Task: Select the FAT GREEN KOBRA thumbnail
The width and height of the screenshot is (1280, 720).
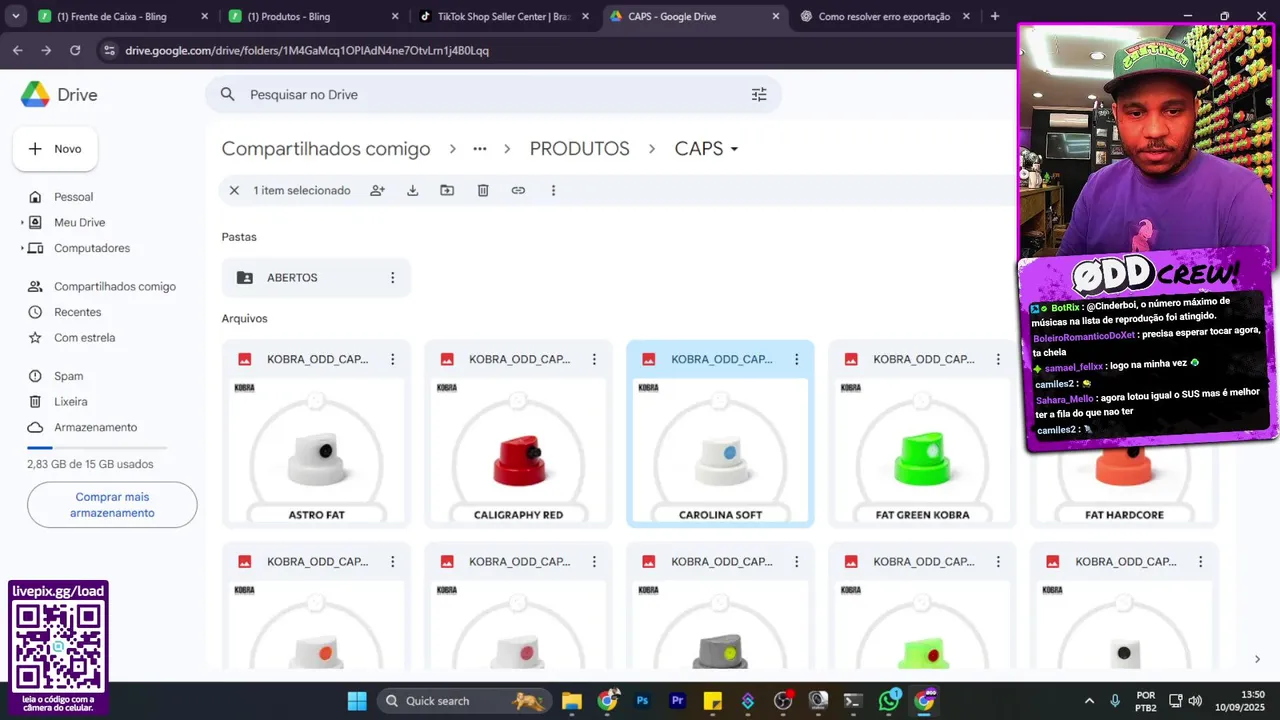Action: point(922,451)
